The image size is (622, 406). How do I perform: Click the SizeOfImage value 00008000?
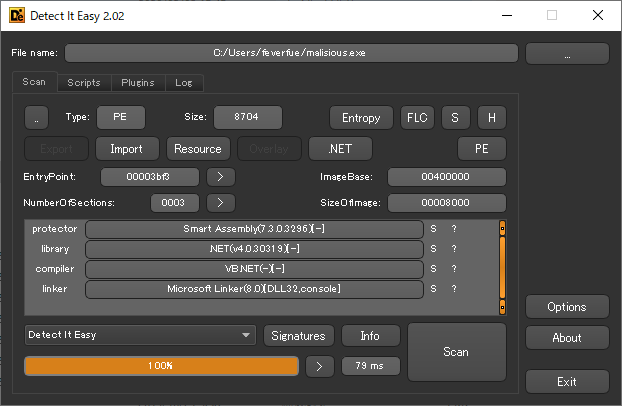click(x=447, y=203)
